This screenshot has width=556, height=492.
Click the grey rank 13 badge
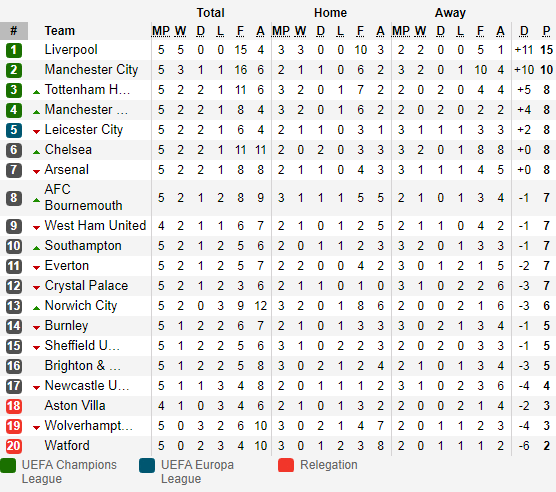[x=14, y=306]
